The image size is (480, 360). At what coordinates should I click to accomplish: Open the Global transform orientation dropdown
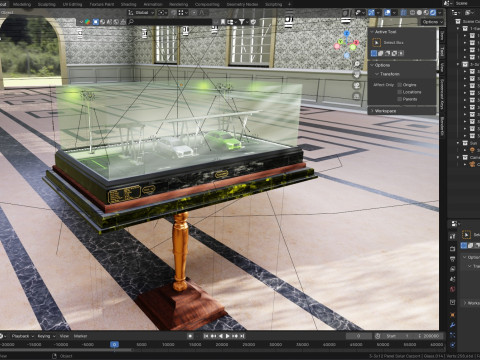[141, 13]
